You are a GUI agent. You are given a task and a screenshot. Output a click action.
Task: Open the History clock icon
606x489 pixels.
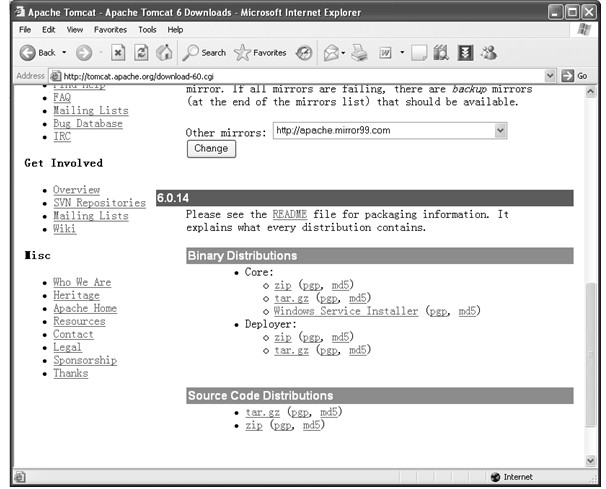[x=304, y=53]
